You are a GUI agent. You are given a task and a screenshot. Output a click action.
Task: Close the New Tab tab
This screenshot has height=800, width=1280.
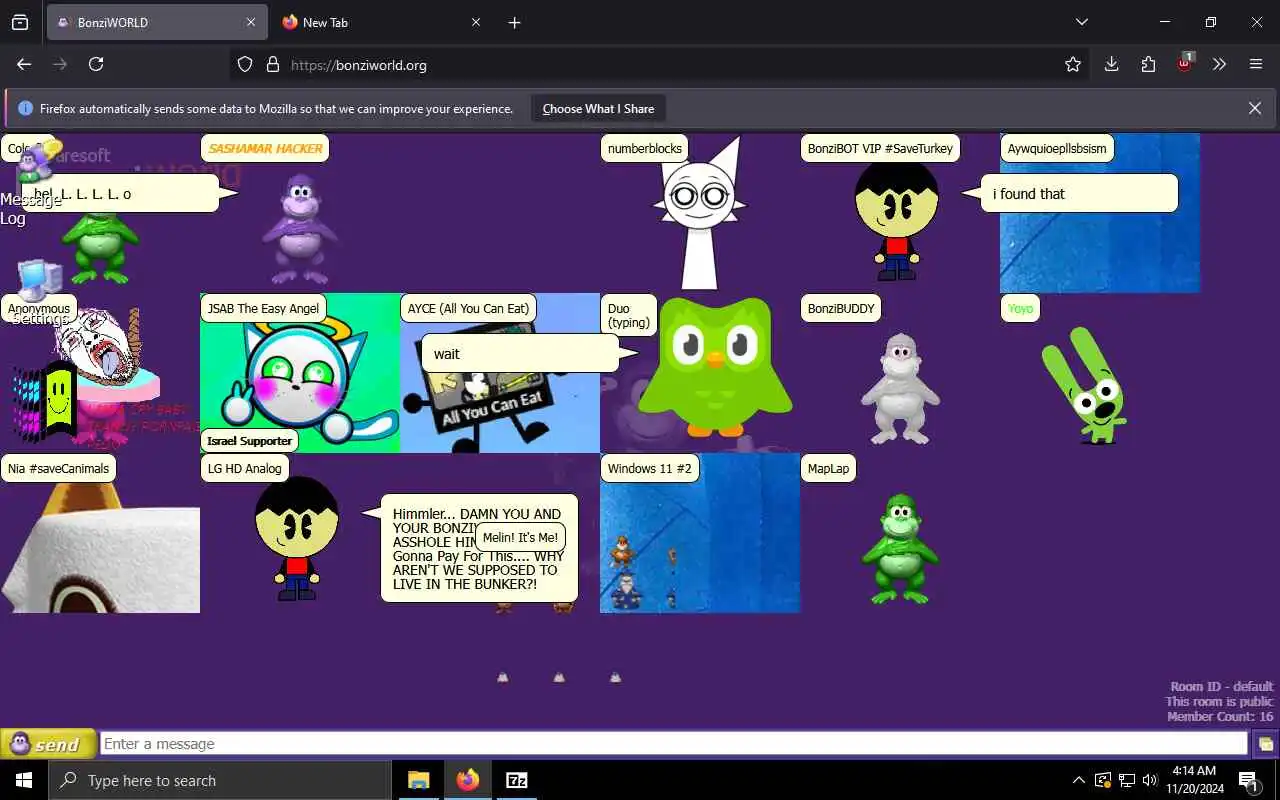(x=476, y=22)
